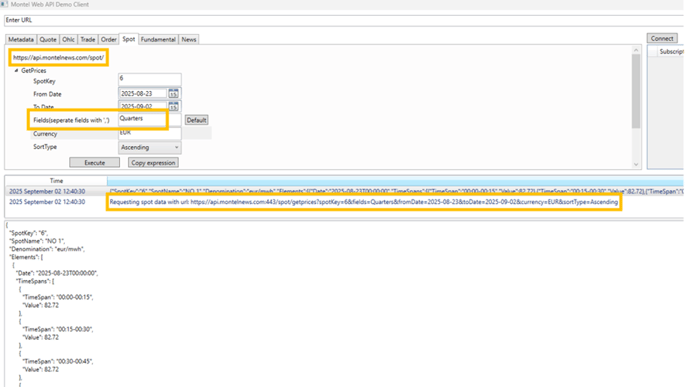Select the Requesting spot data log row
This screenshot has width=688, height=387.
point(344,202)
